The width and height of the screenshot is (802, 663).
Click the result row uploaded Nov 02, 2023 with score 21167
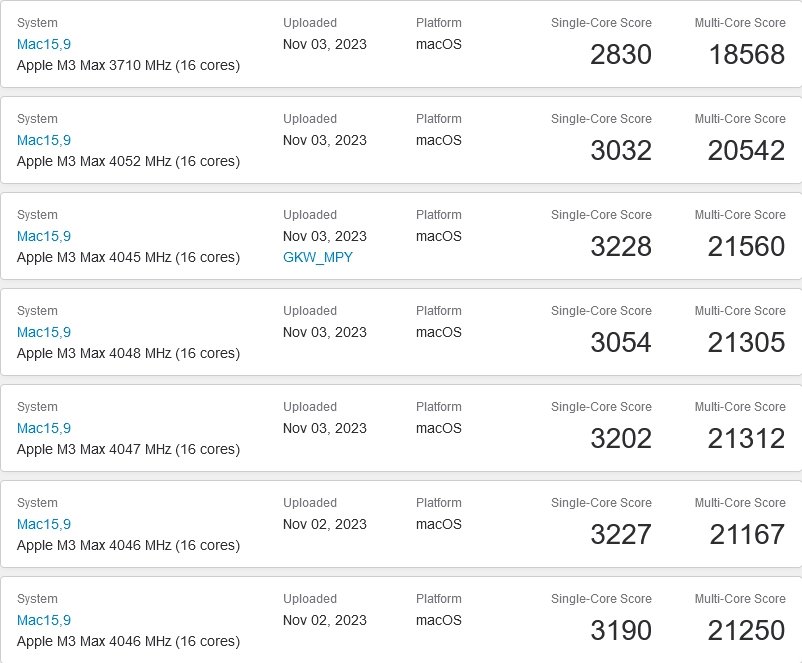[x=400, y=532]
